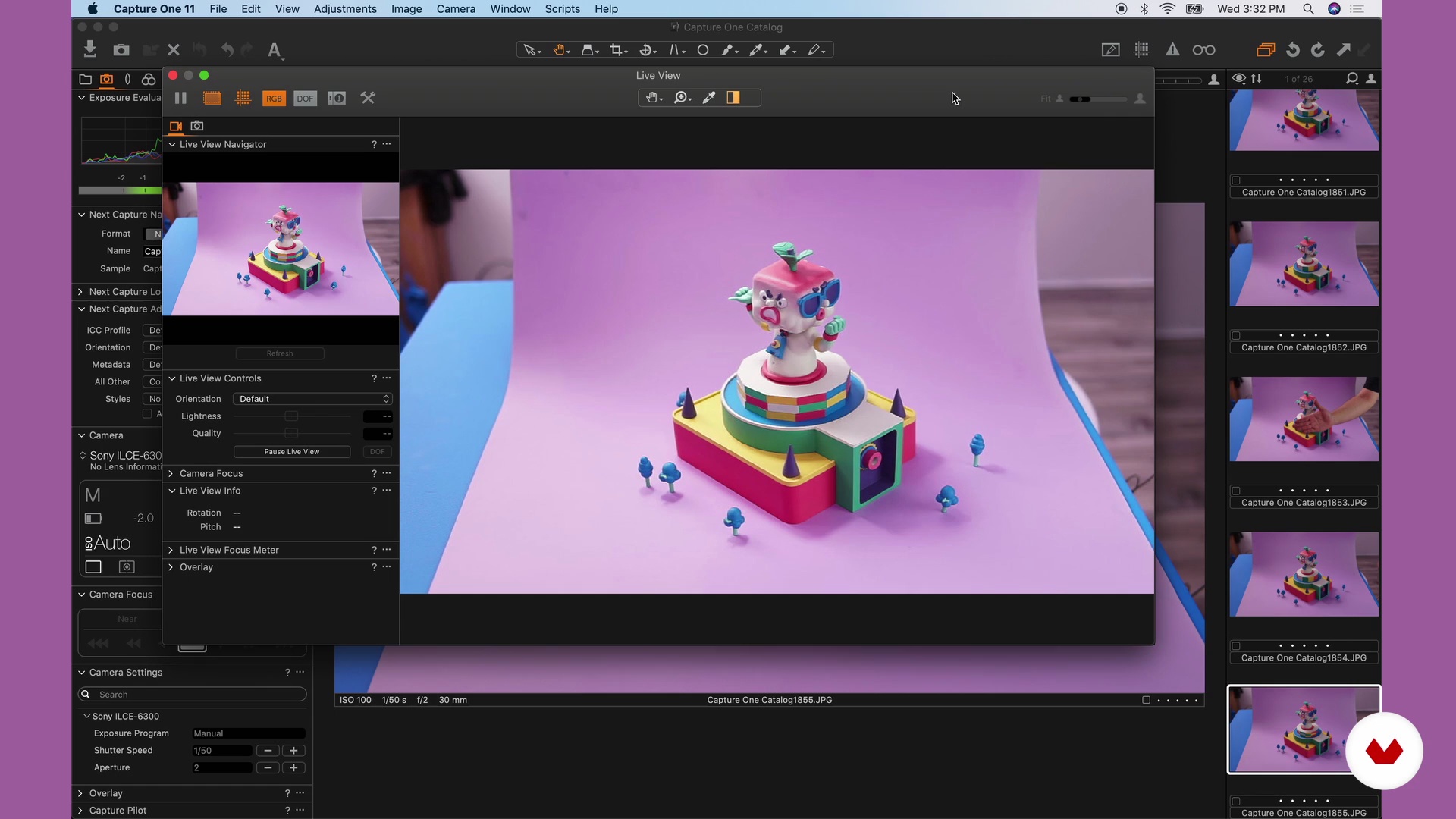
Task: Select the Crop tool in the main toolbar
Action: point(617,50)
